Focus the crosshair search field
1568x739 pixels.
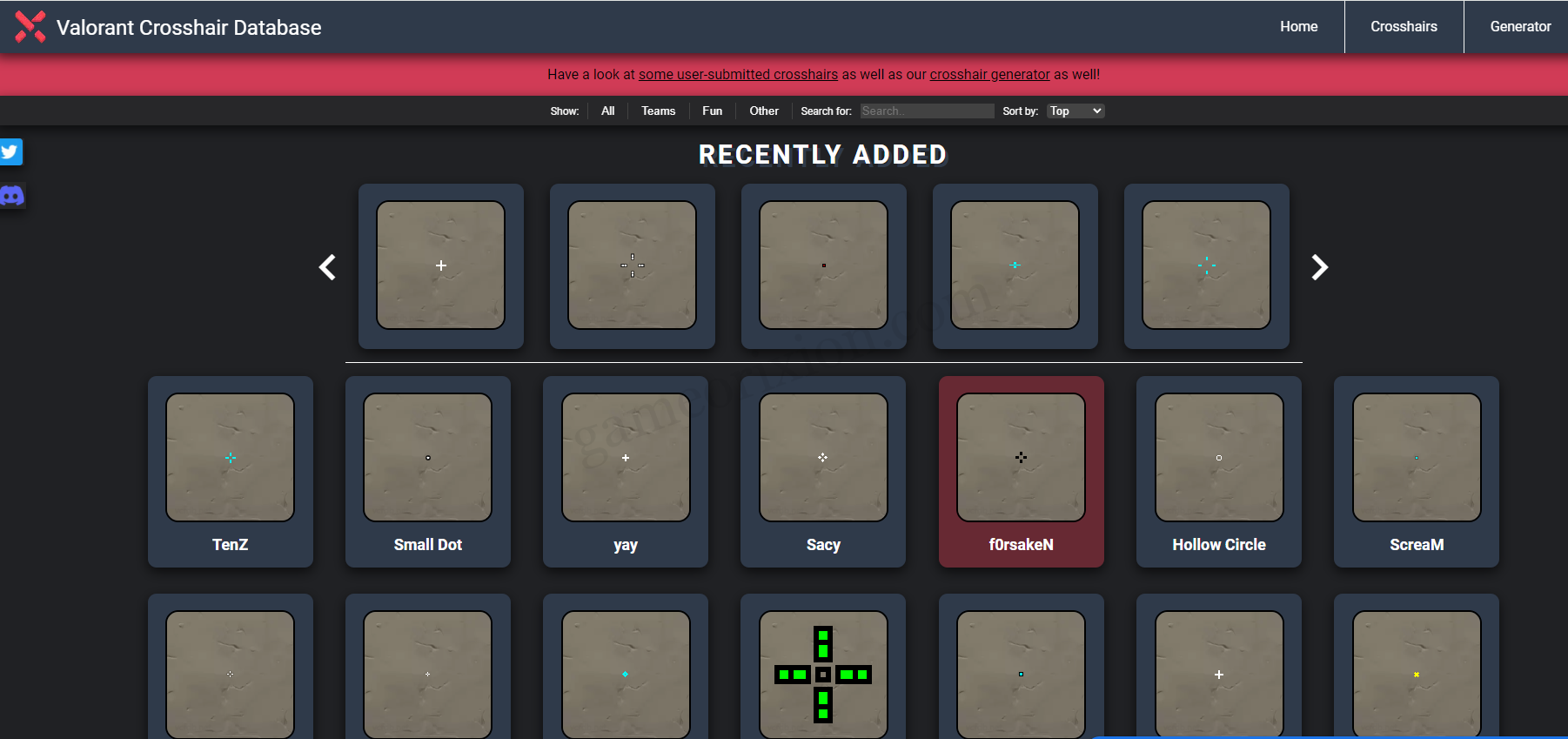(x=927, y=111)
